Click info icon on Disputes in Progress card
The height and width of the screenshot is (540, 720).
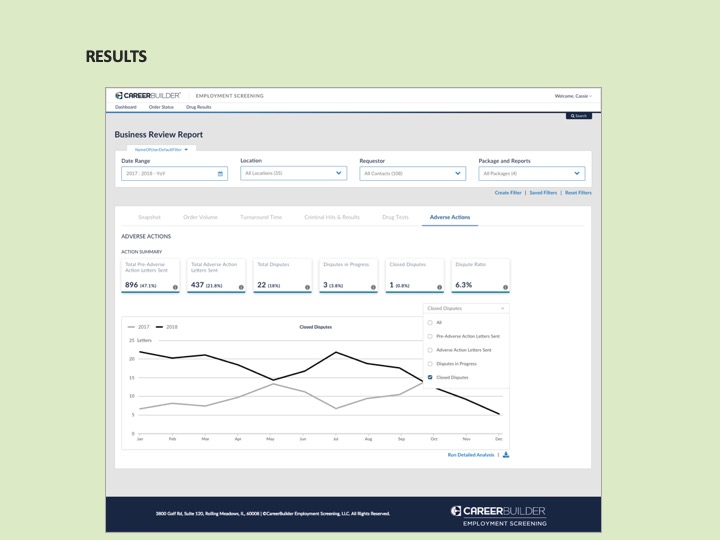[373, 287]
